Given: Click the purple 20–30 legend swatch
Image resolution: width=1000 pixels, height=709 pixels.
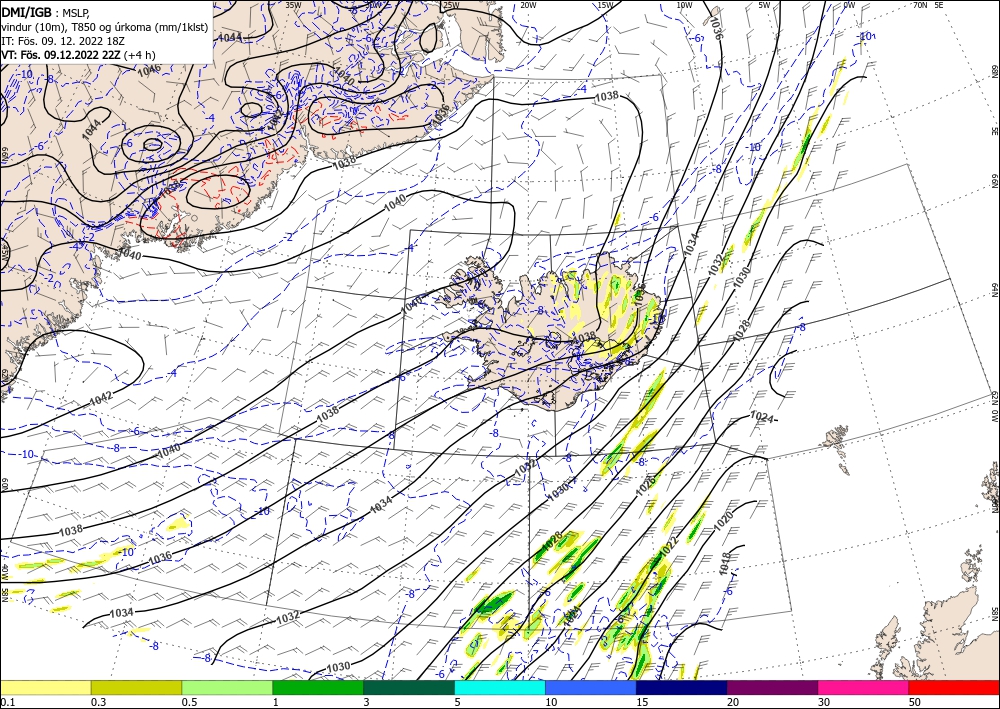Looking at the screenshot, I should (x=772, y=687).
